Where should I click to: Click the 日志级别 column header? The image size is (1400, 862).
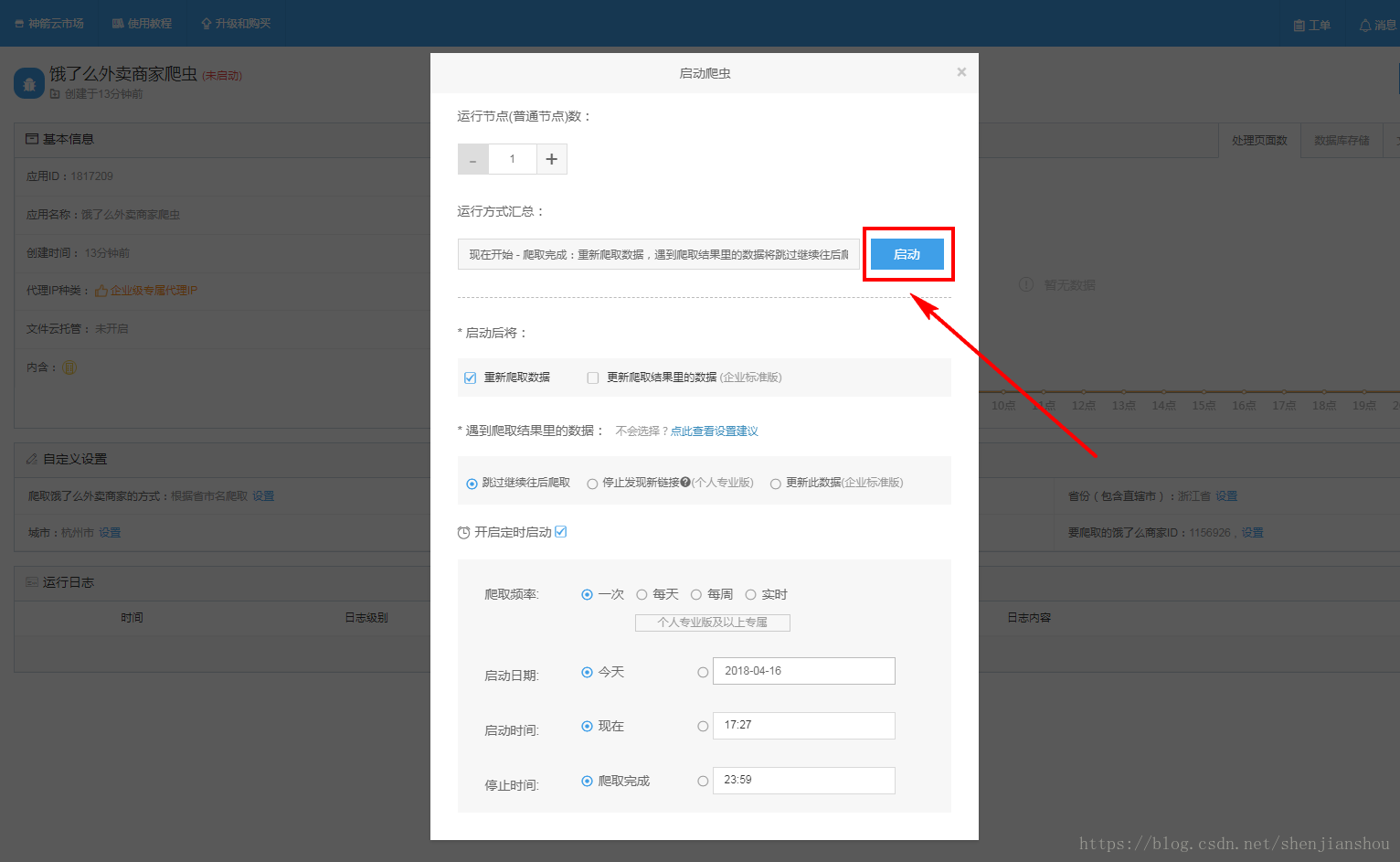pyautogui.click(x=366, y=618)
